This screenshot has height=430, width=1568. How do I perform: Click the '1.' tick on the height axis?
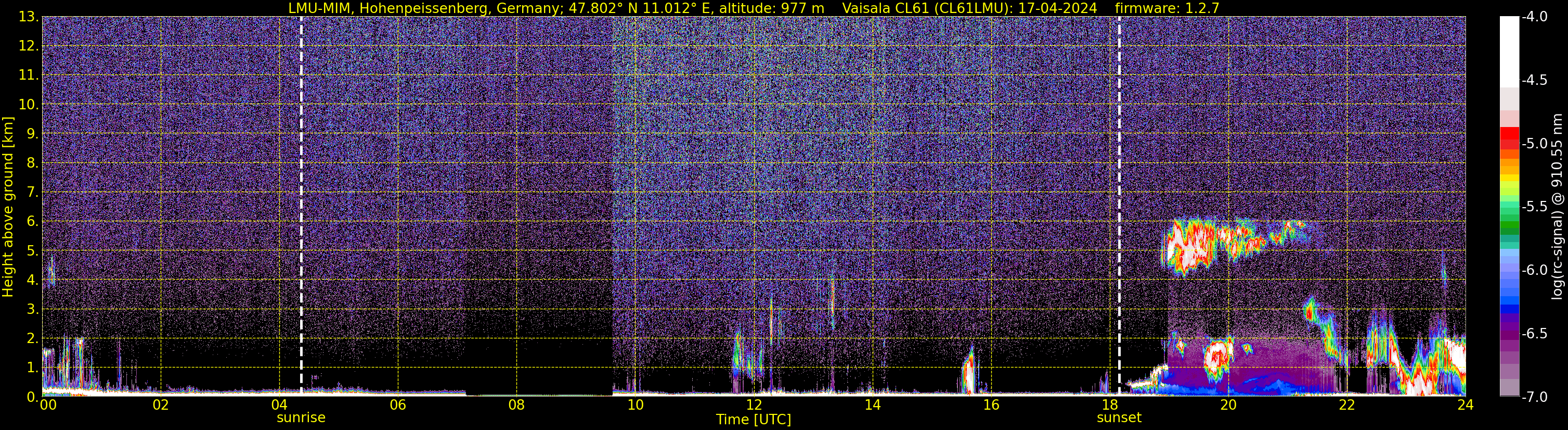tap(33, 367)
